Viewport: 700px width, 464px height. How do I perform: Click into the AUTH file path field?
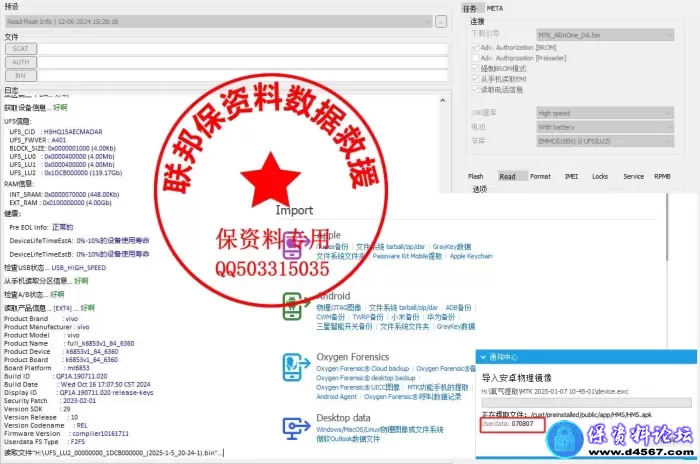[x=243, y=62]
